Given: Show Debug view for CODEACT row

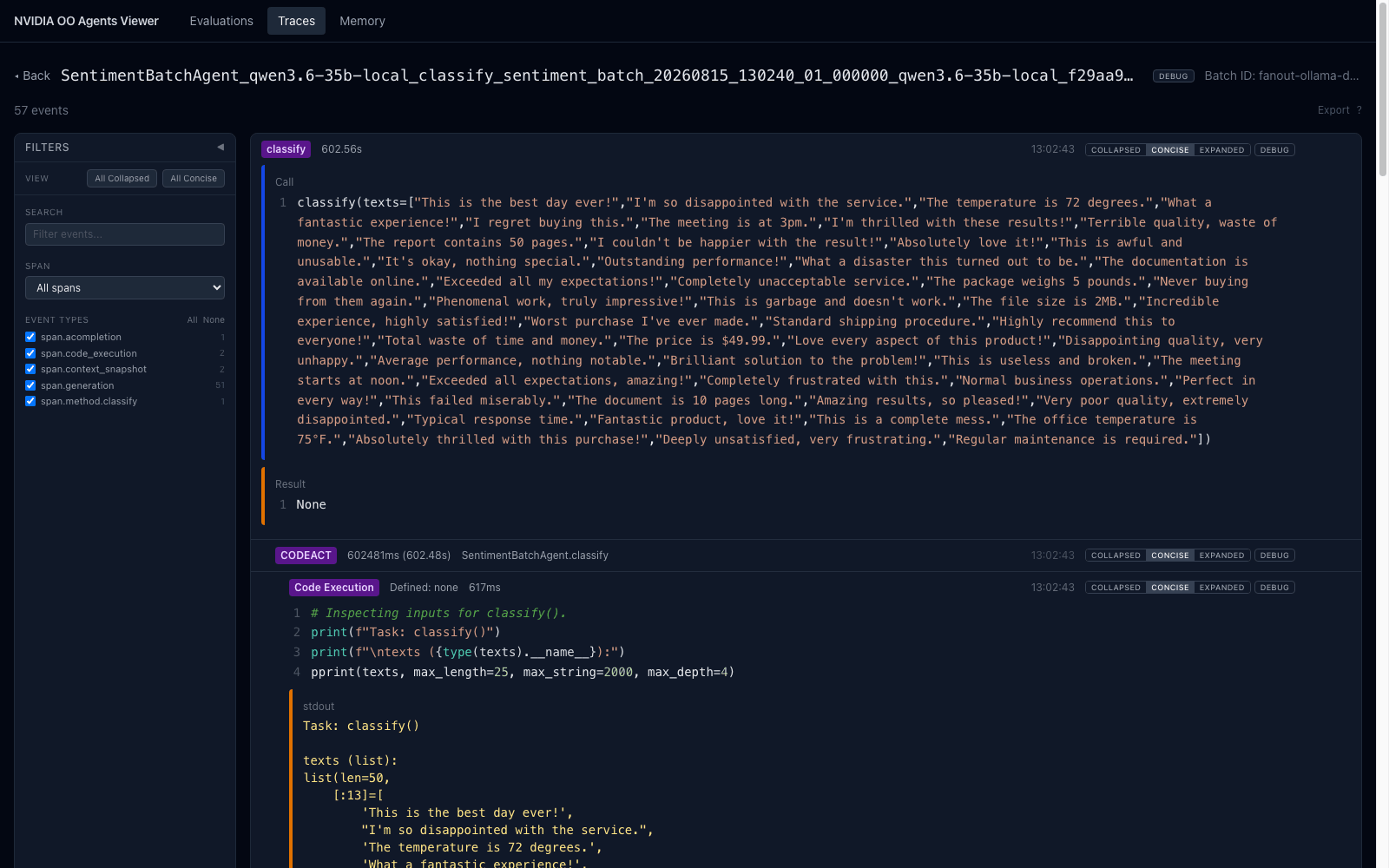Looking at the screenshot, I should click(x=1274, y=556).
